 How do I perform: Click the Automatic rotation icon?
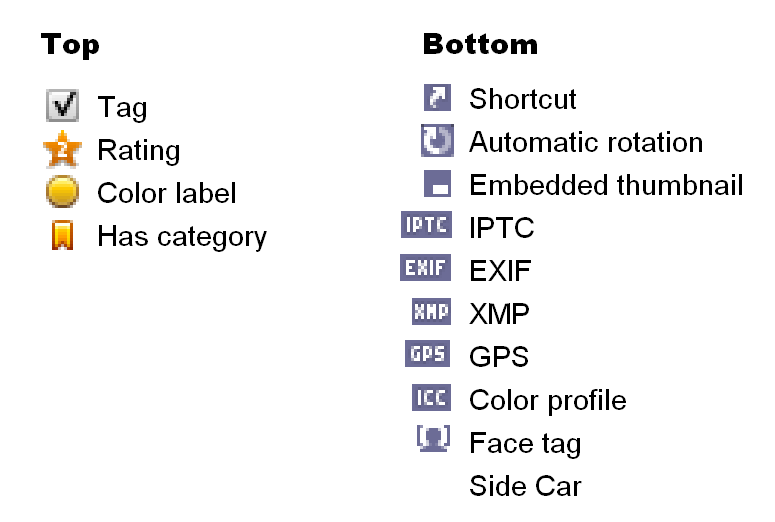[437, 141]
